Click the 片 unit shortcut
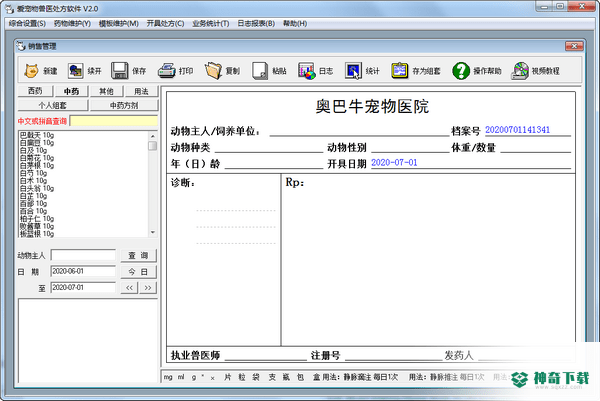Screen dimensions: 600x401 coord(228,377)
